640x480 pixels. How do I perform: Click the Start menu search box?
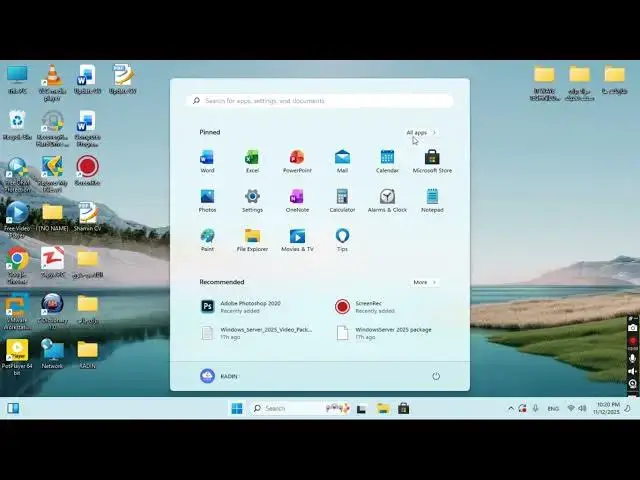point(320,100)
